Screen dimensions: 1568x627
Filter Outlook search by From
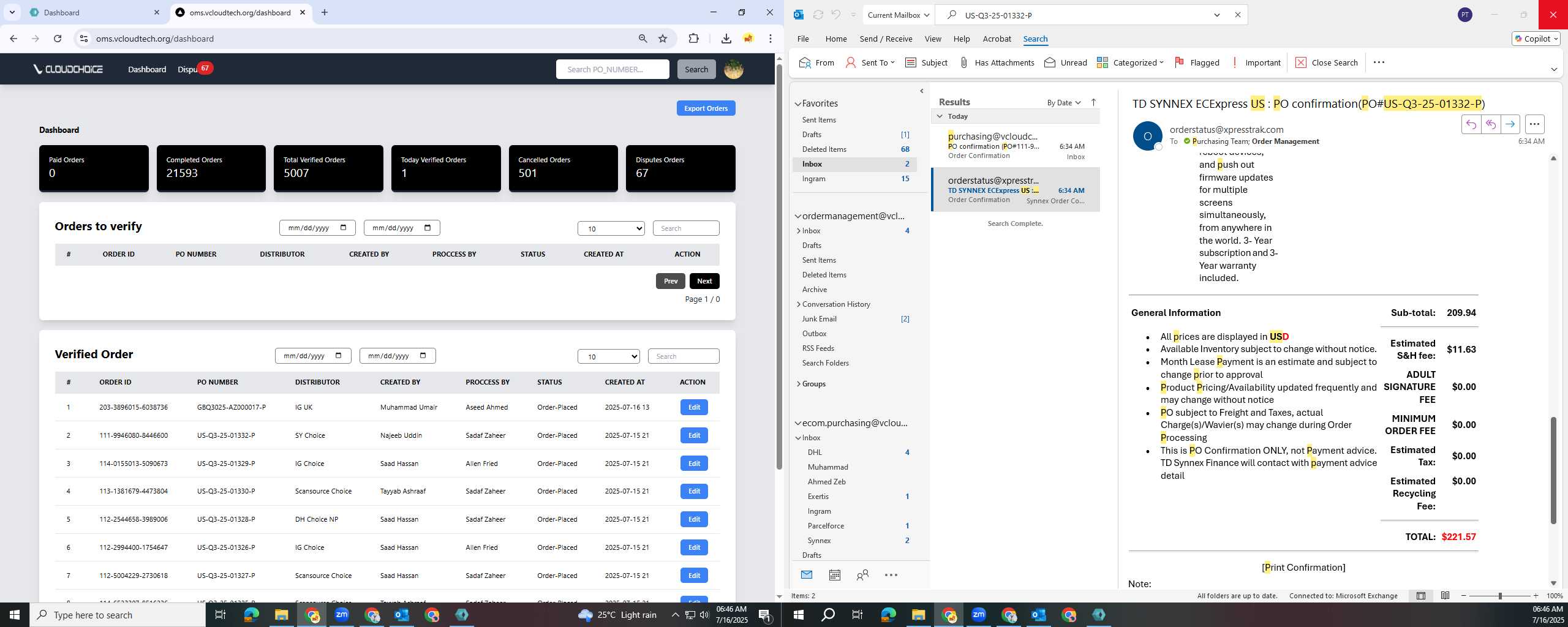coord(816,62)
